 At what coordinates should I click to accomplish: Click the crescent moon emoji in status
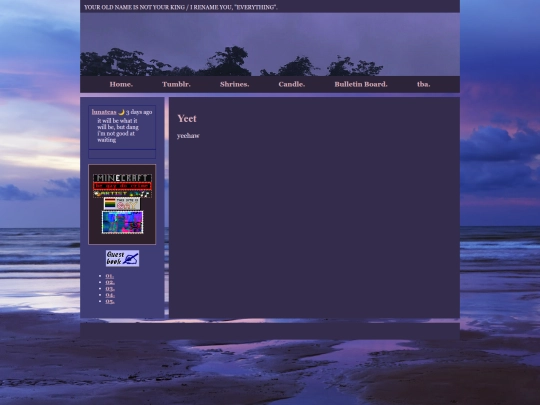point(121,112)
